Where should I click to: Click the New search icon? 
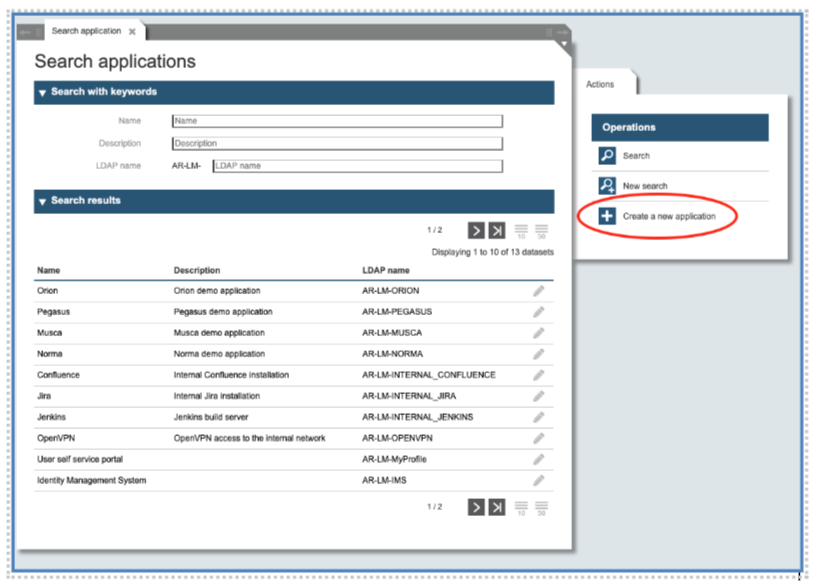[607, 186]
